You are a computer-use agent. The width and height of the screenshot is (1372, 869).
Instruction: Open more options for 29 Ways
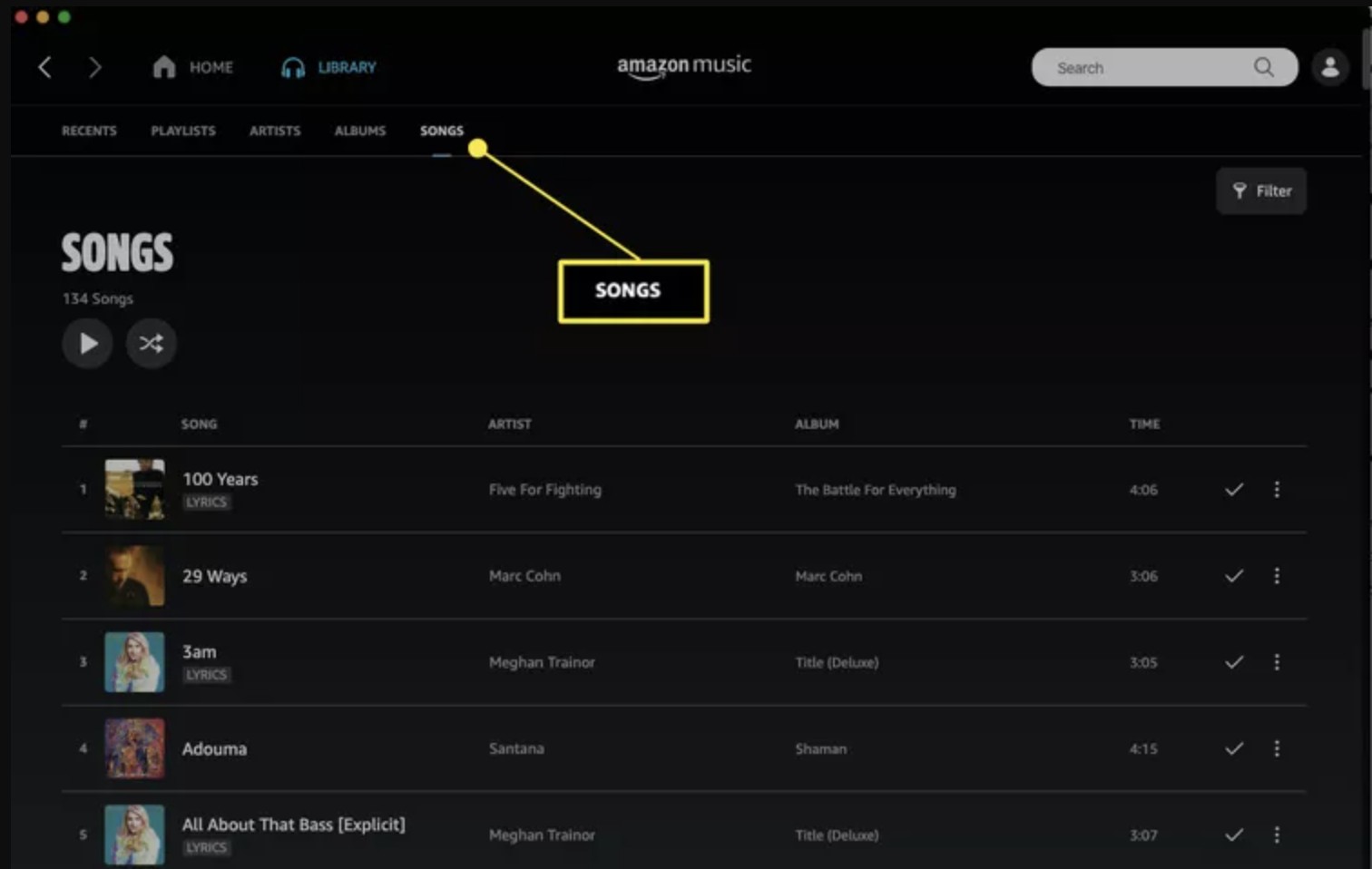coord(1277,575)
